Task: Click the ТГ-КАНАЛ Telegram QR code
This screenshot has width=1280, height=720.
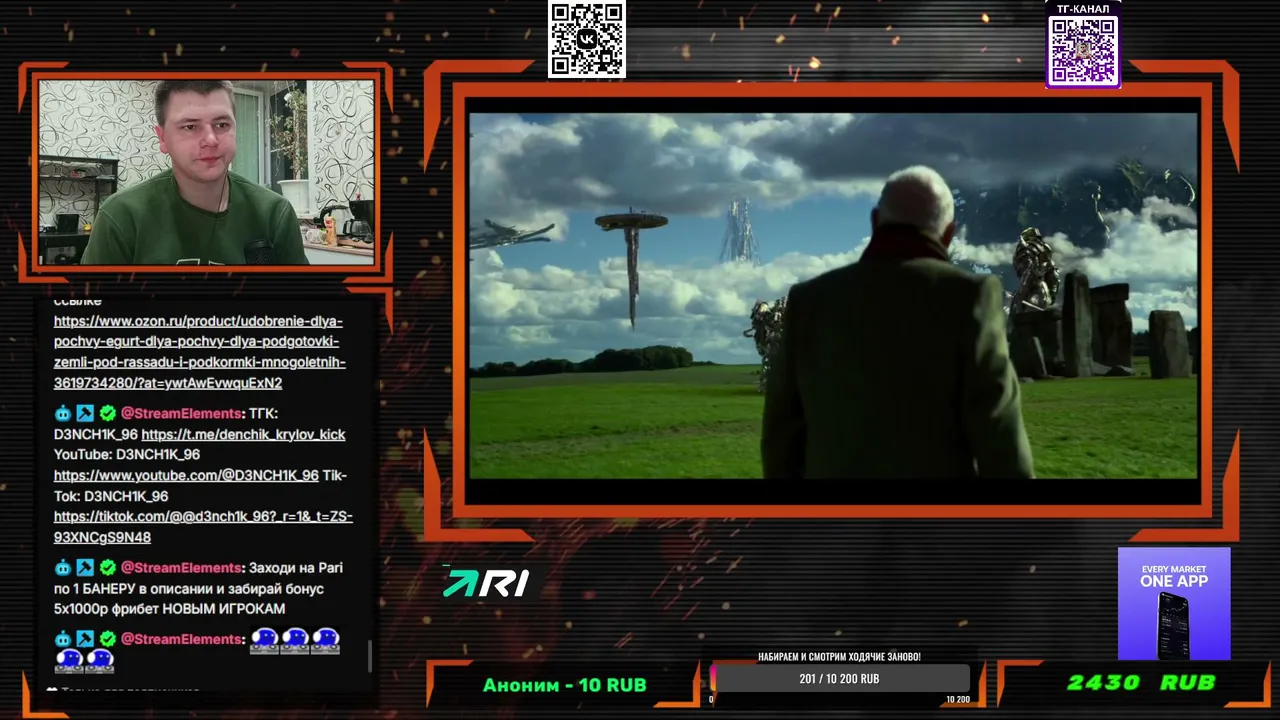Action: tap(1083, 51)
